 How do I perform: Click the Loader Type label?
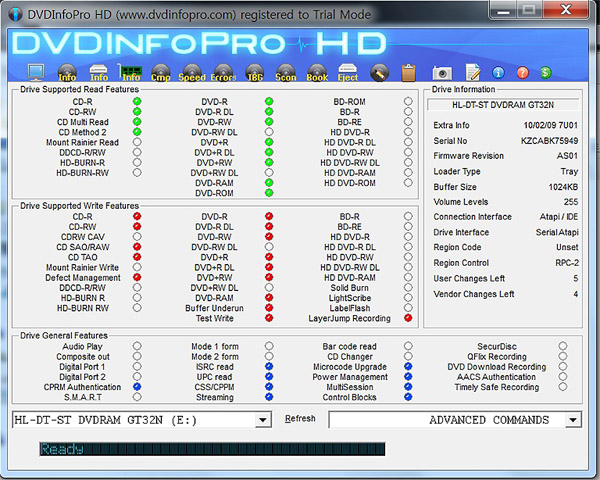[x=457, y=171]
